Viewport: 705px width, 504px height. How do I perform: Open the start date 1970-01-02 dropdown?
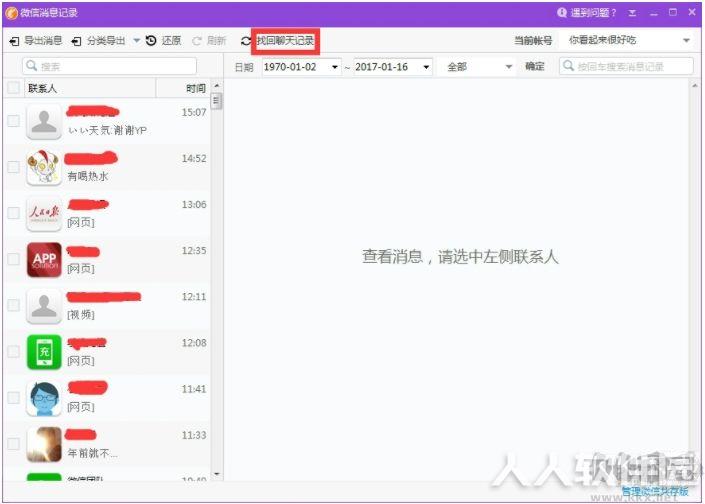[x=335, y=67]
